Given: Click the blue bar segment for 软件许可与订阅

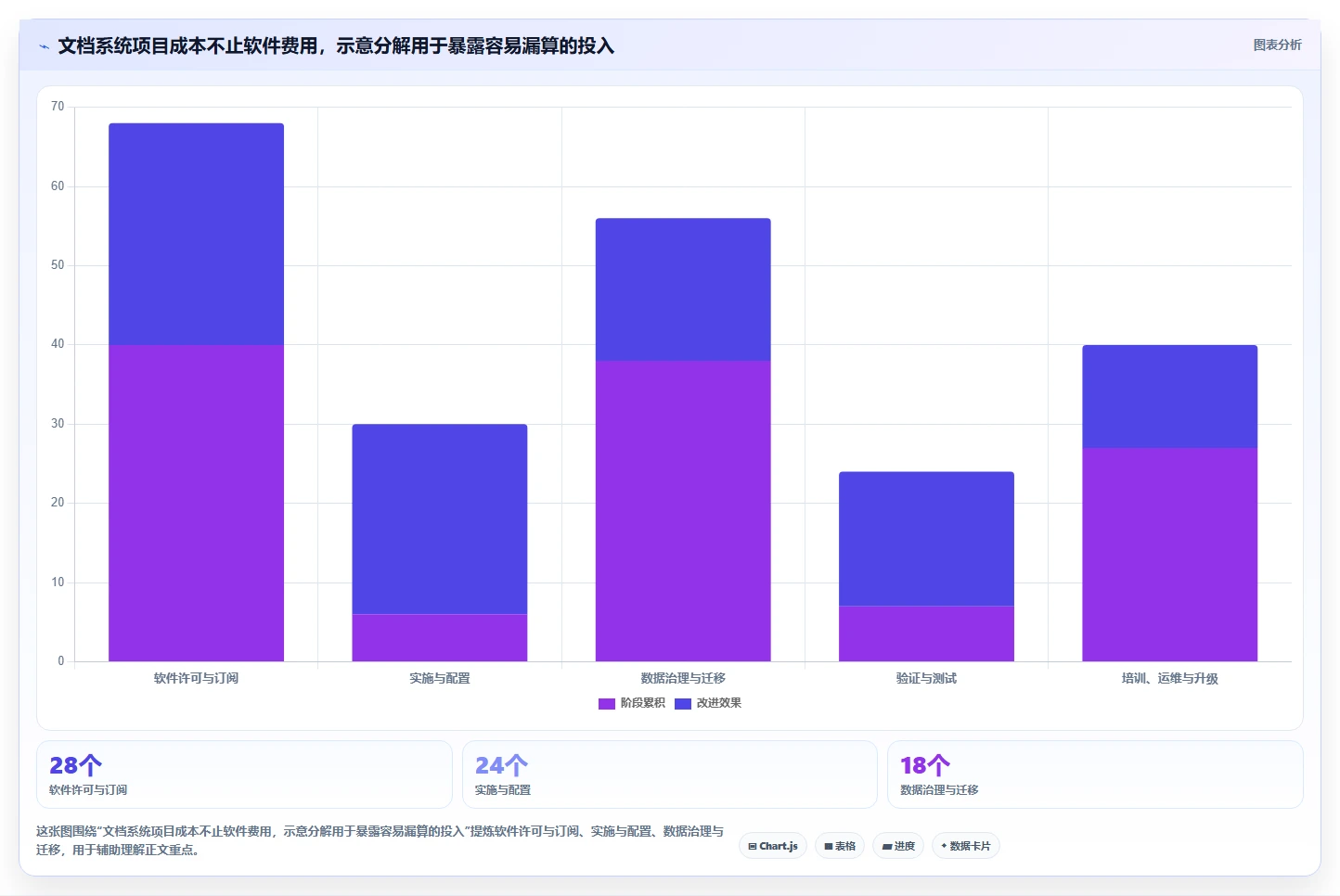Looking at the screenshot, I should click(196, 234).
